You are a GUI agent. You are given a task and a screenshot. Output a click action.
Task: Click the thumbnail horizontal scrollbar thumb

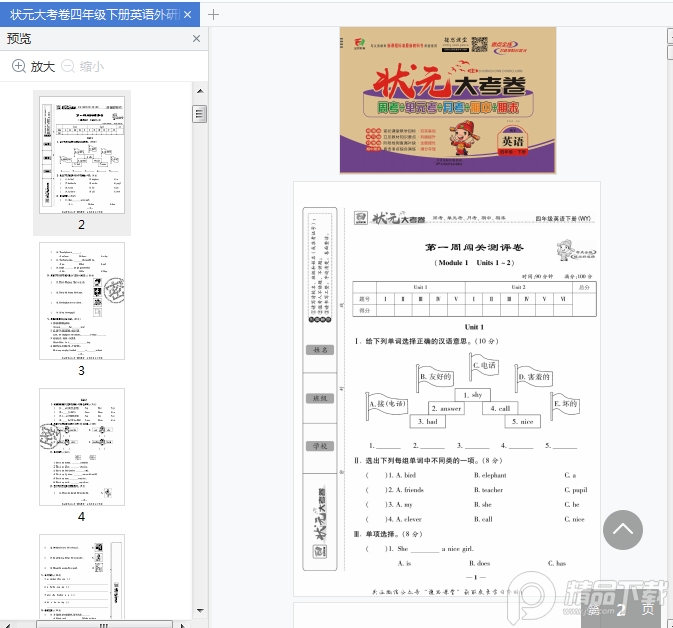point(104,625)
